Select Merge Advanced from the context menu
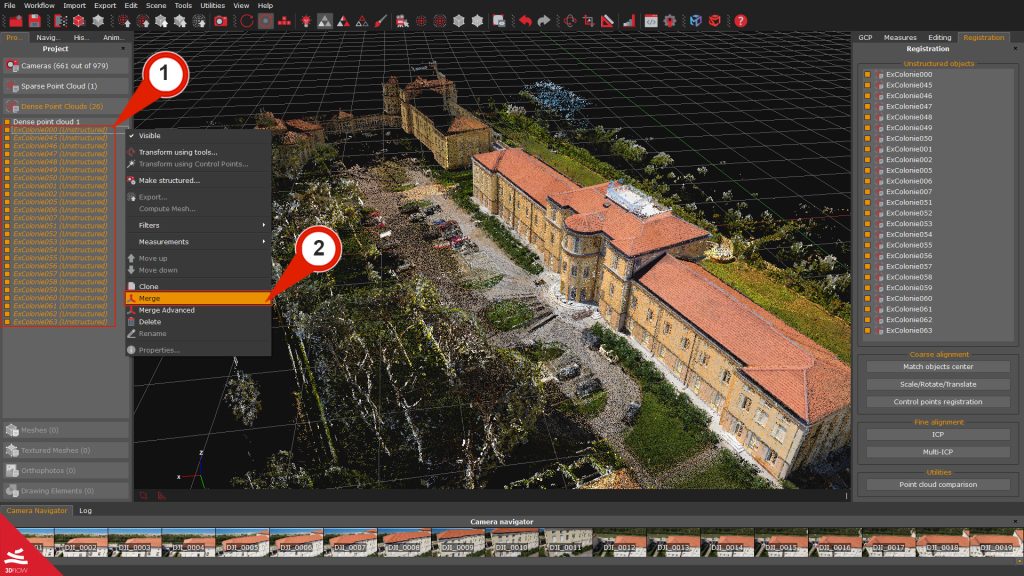Screen dimensions: 1024x576 point(165,310)
